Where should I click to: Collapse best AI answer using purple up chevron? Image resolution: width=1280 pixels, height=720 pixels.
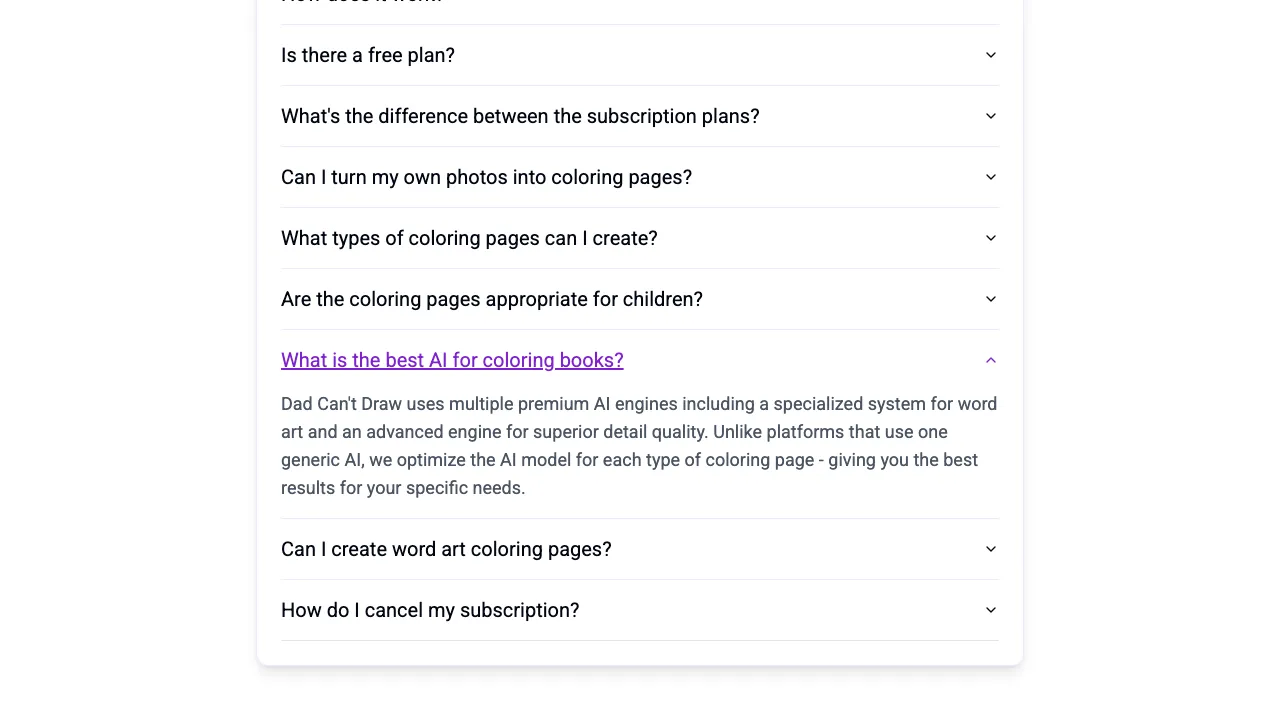(990, 360)
